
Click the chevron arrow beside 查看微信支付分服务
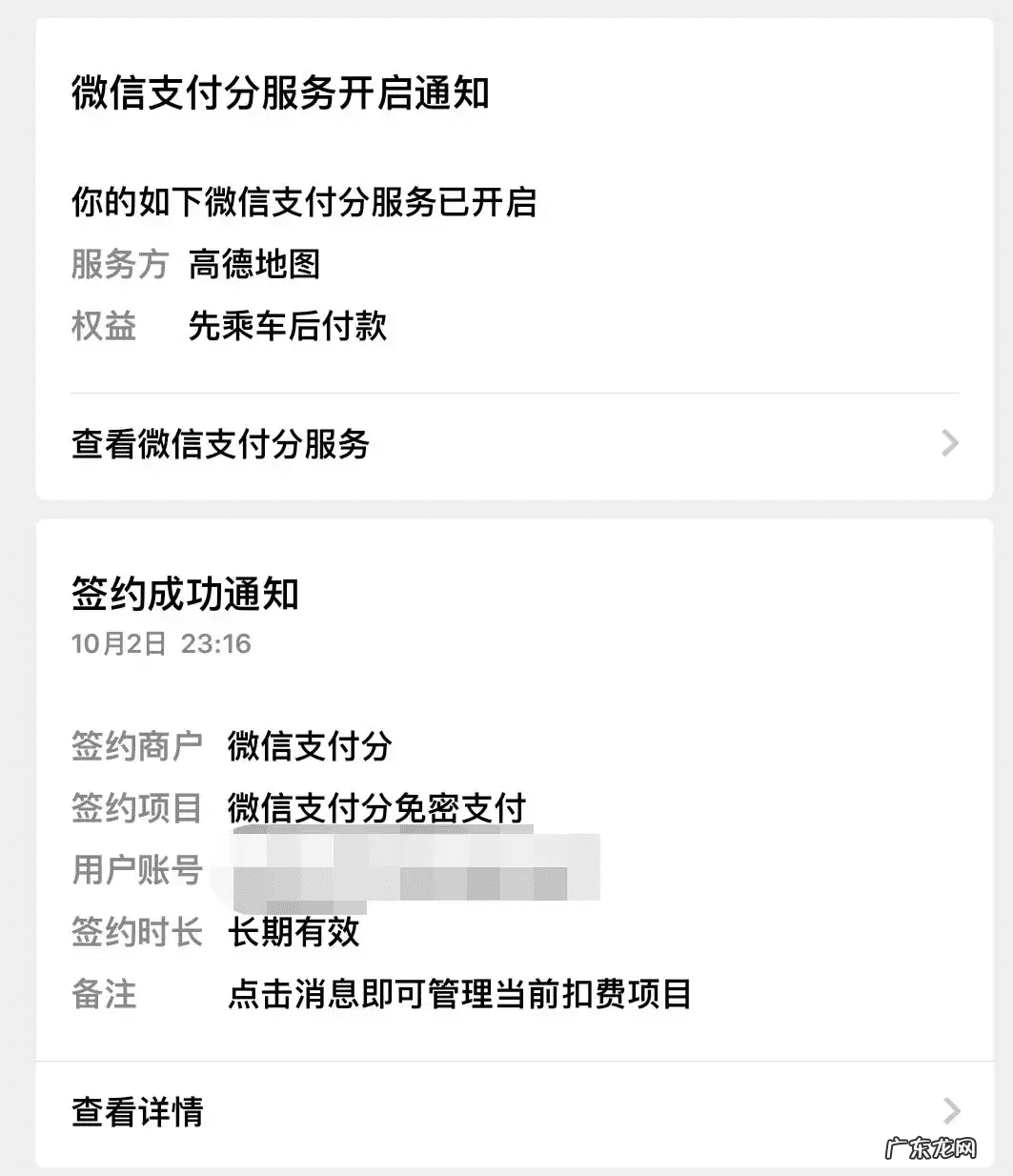tap(948, 442)
